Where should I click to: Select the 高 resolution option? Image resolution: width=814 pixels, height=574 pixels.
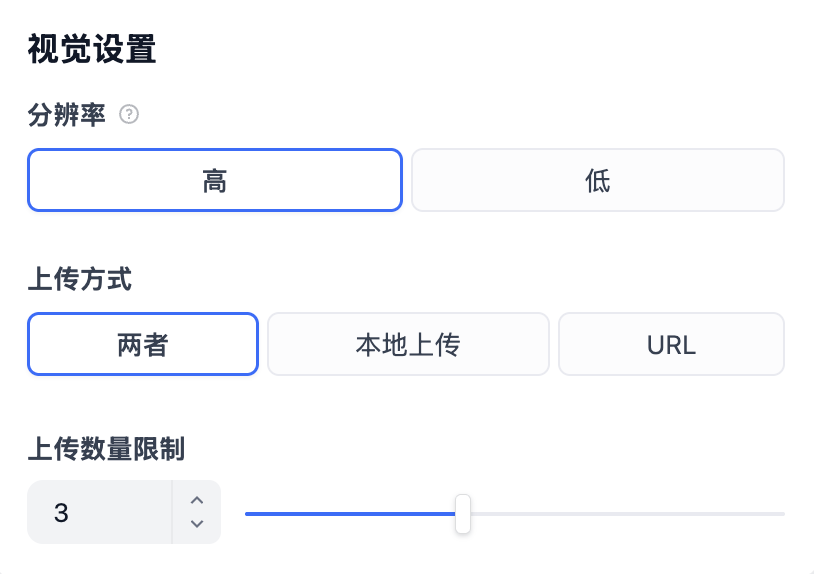point(214,180)
